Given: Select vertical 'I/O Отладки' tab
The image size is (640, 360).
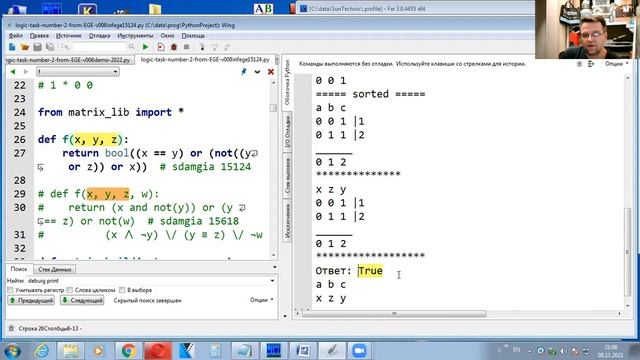Looking at the screenshot, I should (287, 132).
